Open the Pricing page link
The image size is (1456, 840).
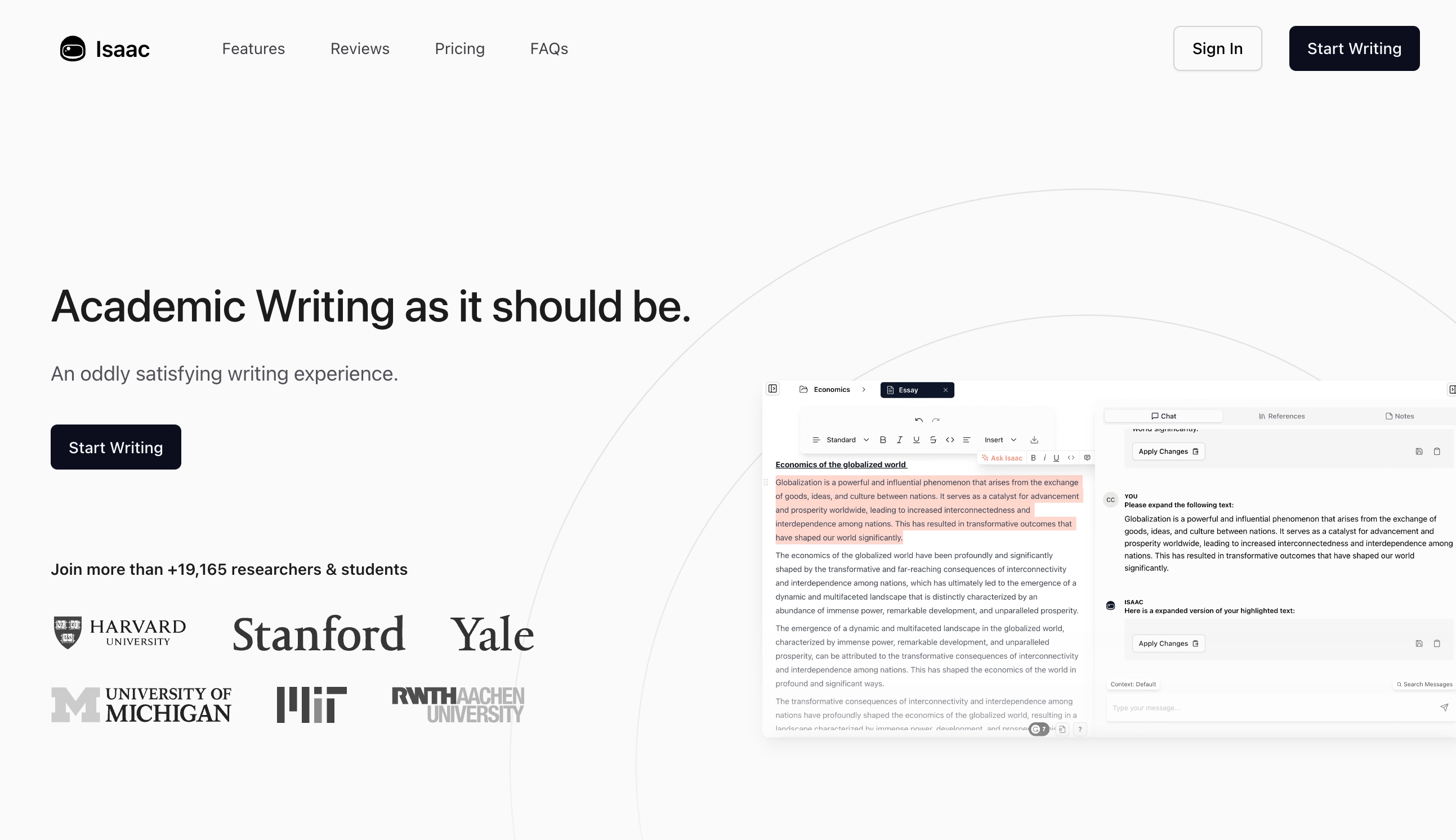[x=459, y=48]
